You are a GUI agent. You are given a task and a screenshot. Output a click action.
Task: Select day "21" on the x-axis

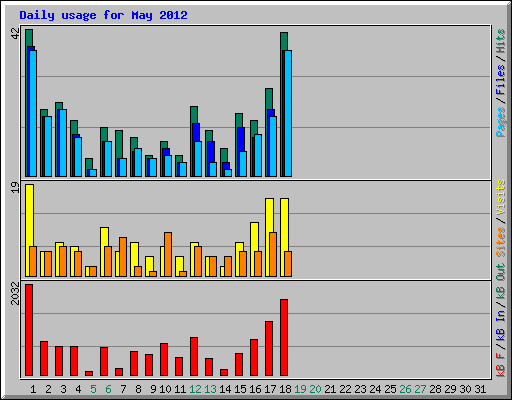(330, 389)
